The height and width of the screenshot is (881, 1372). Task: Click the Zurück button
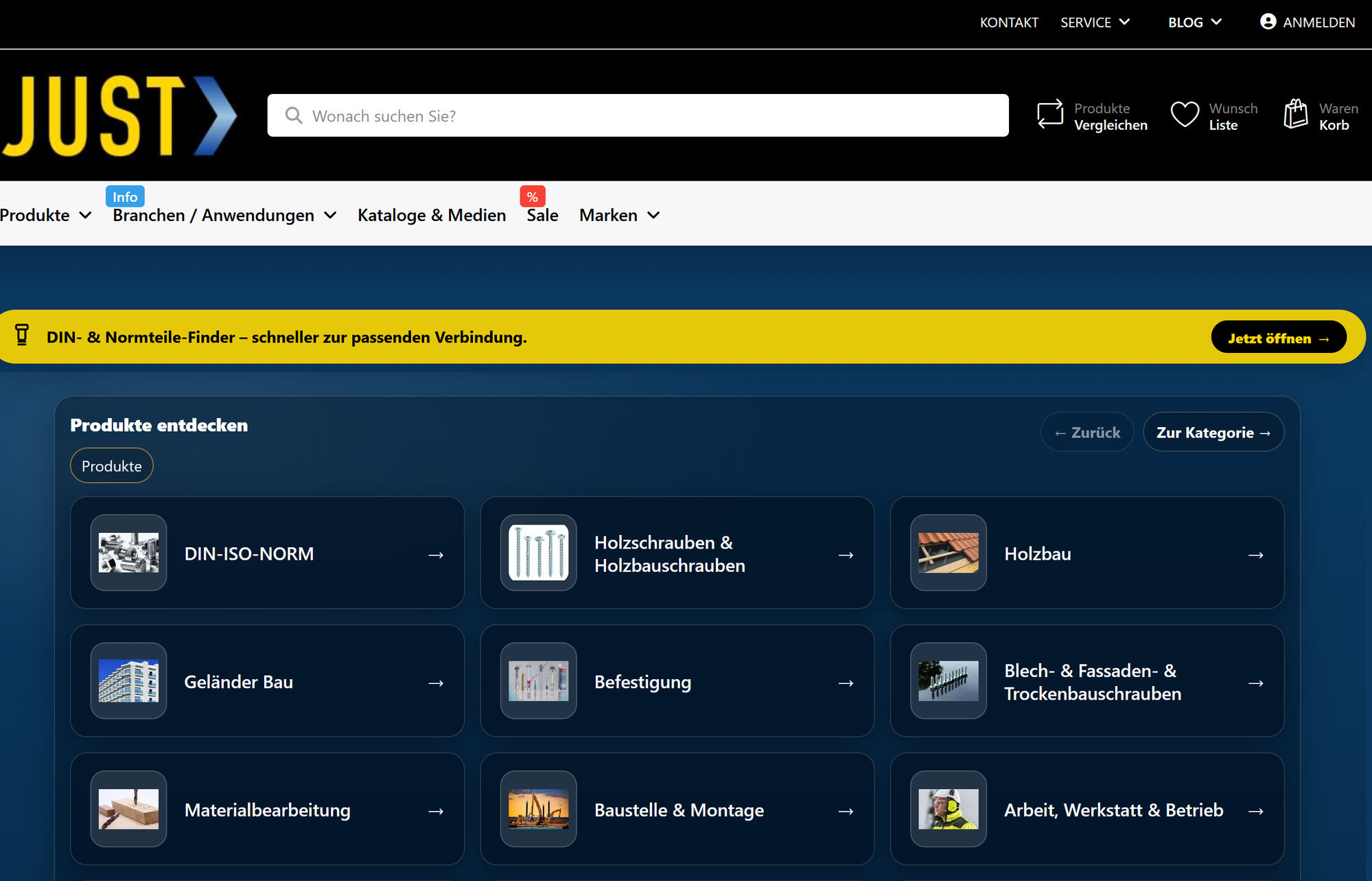point(1087,432)
